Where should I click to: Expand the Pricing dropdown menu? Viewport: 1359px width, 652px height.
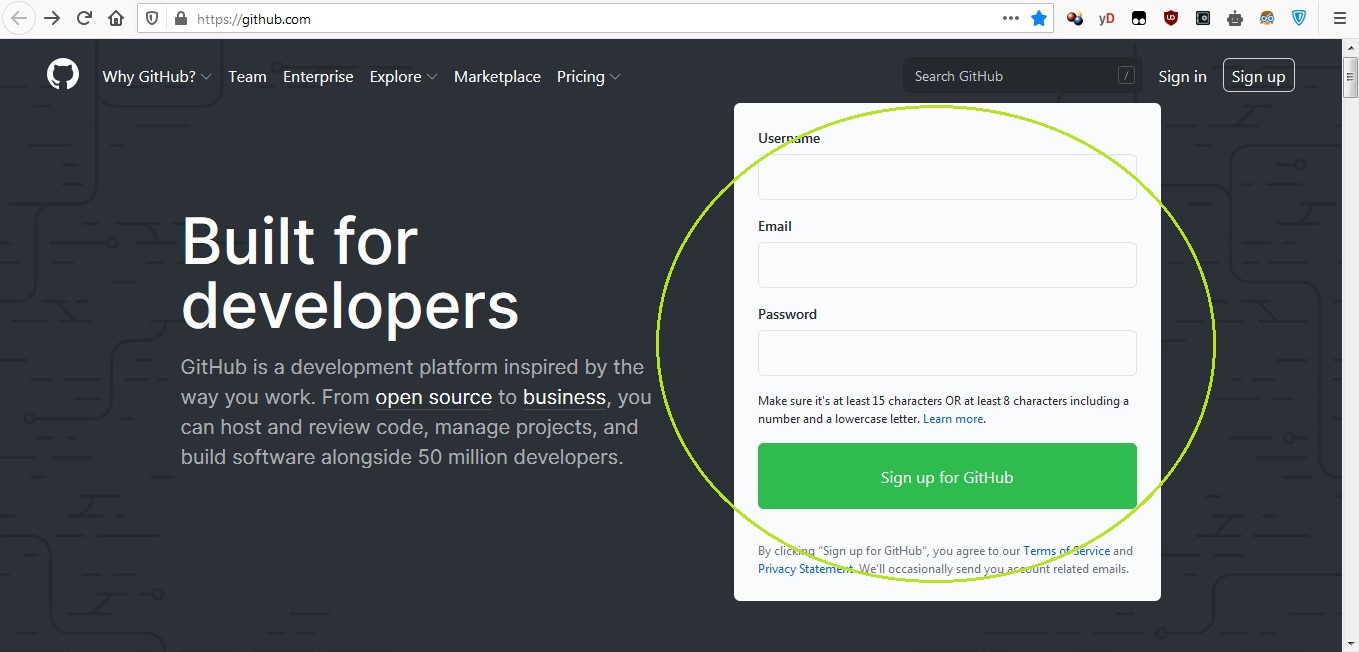click(588, 76)
